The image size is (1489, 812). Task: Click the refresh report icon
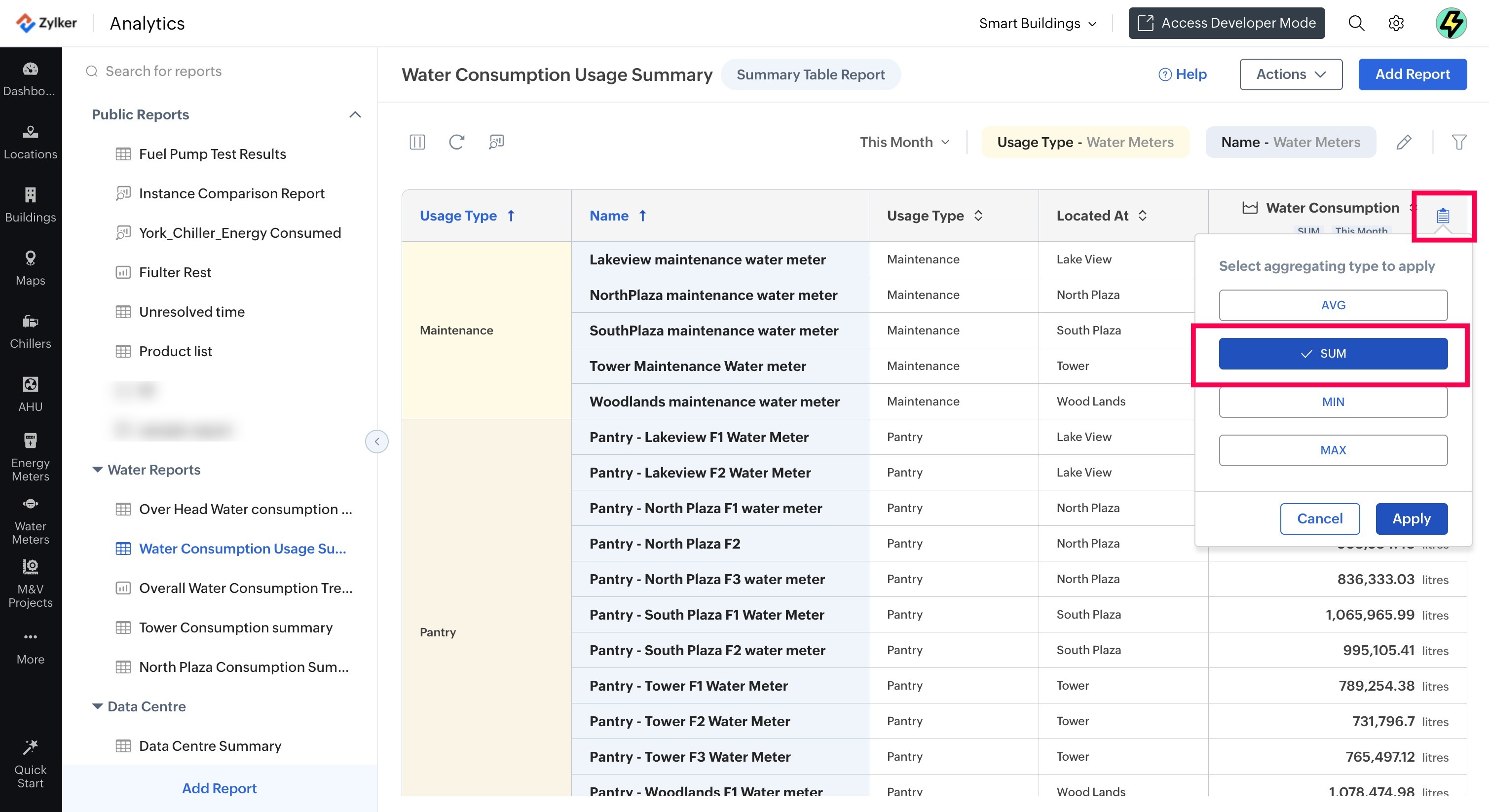(457, 142)
